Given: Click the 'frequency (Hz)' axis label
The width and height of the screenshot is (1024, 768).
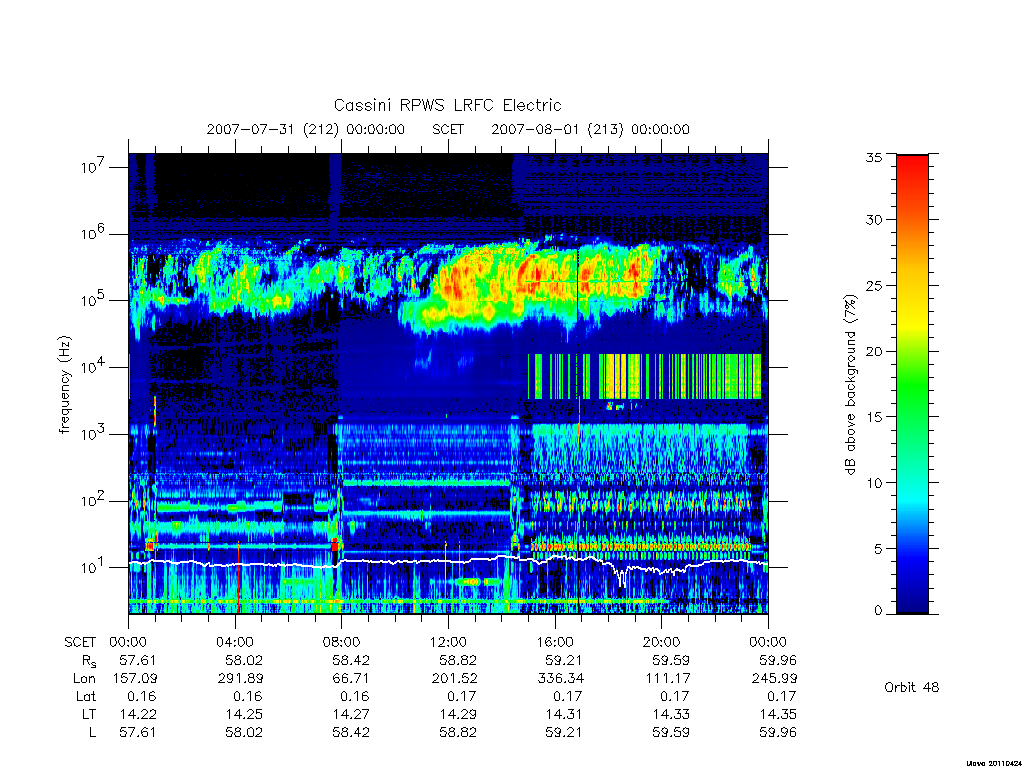Looking at the screenshot, I should pos(64,385).
